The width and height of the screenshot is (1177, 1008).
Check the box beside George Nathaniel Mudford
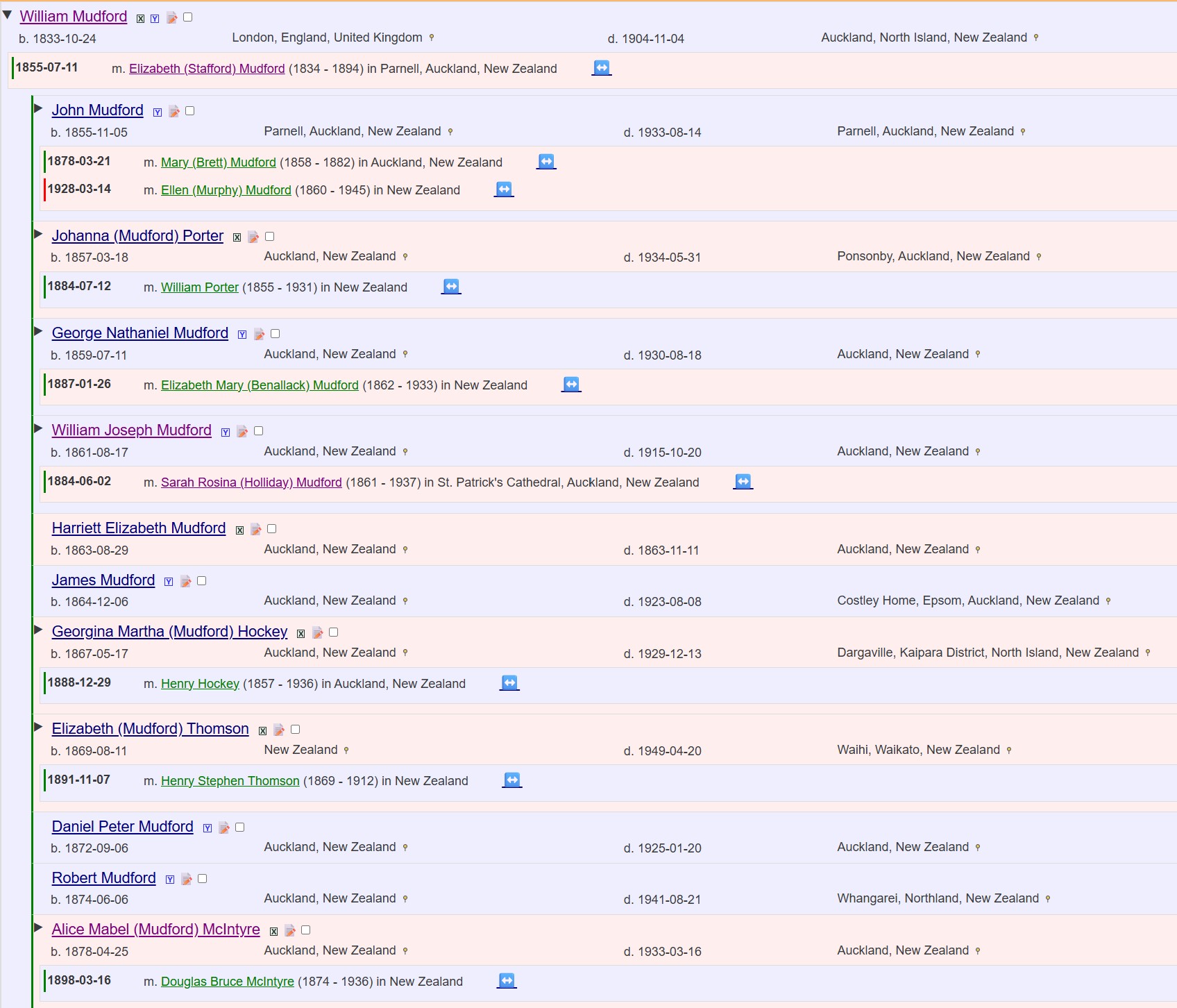pyautogui.click(x=275, y=334)
